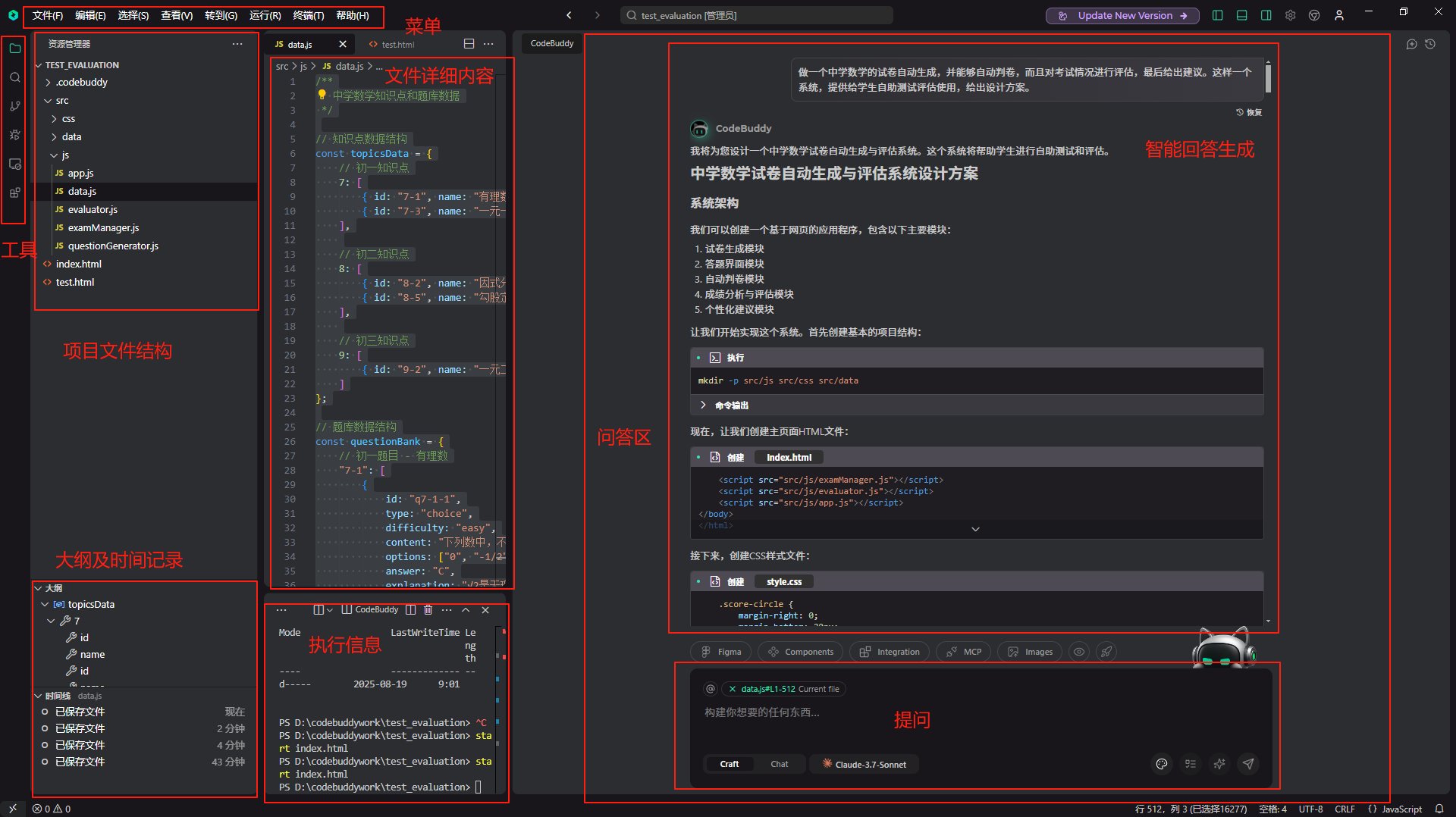Viewport: 1456px width, 817px height.
Task: Open the 编辑(E) menu
Action: click(x=90, y=15)
